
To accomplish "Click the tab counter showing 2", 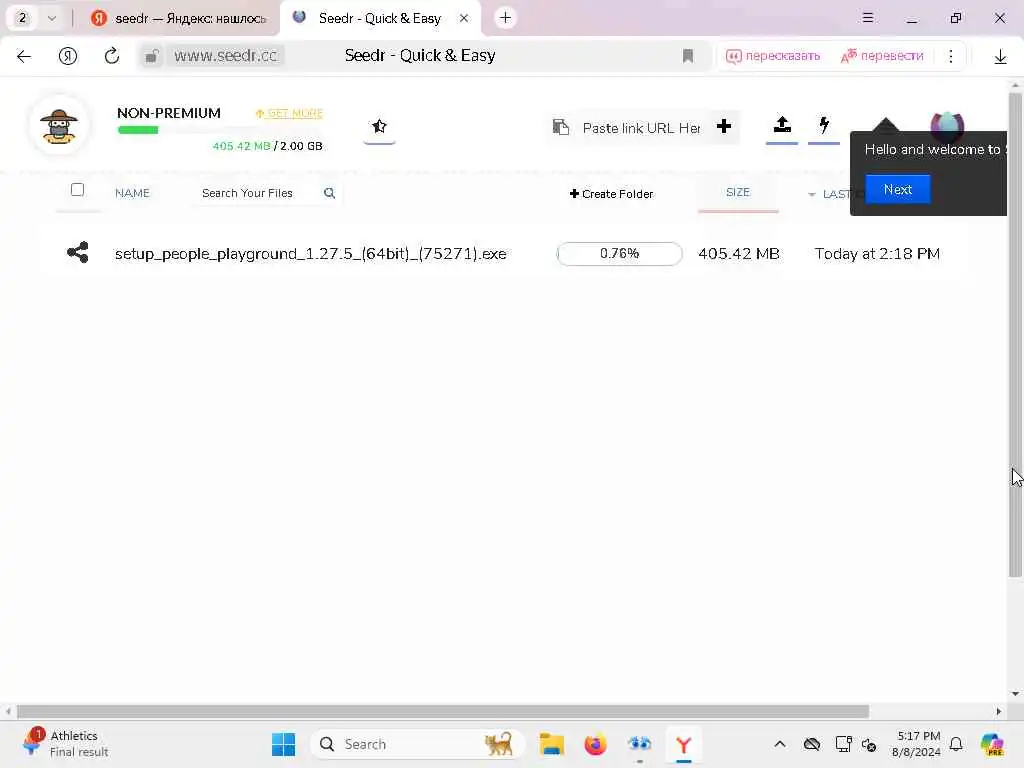I will pyautogui.click(x=22, y=18).
